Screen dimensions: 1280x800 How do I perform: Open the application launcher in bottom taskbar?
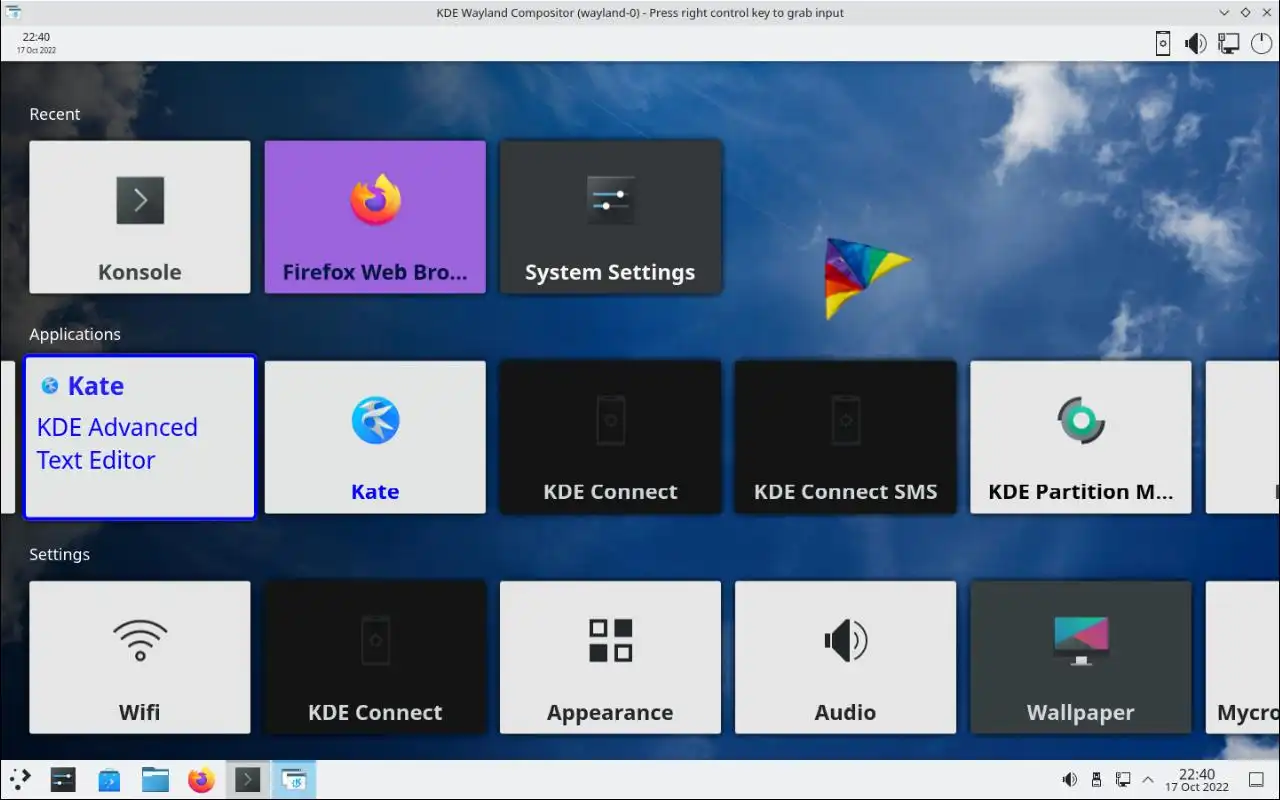(x=20, y=780)
